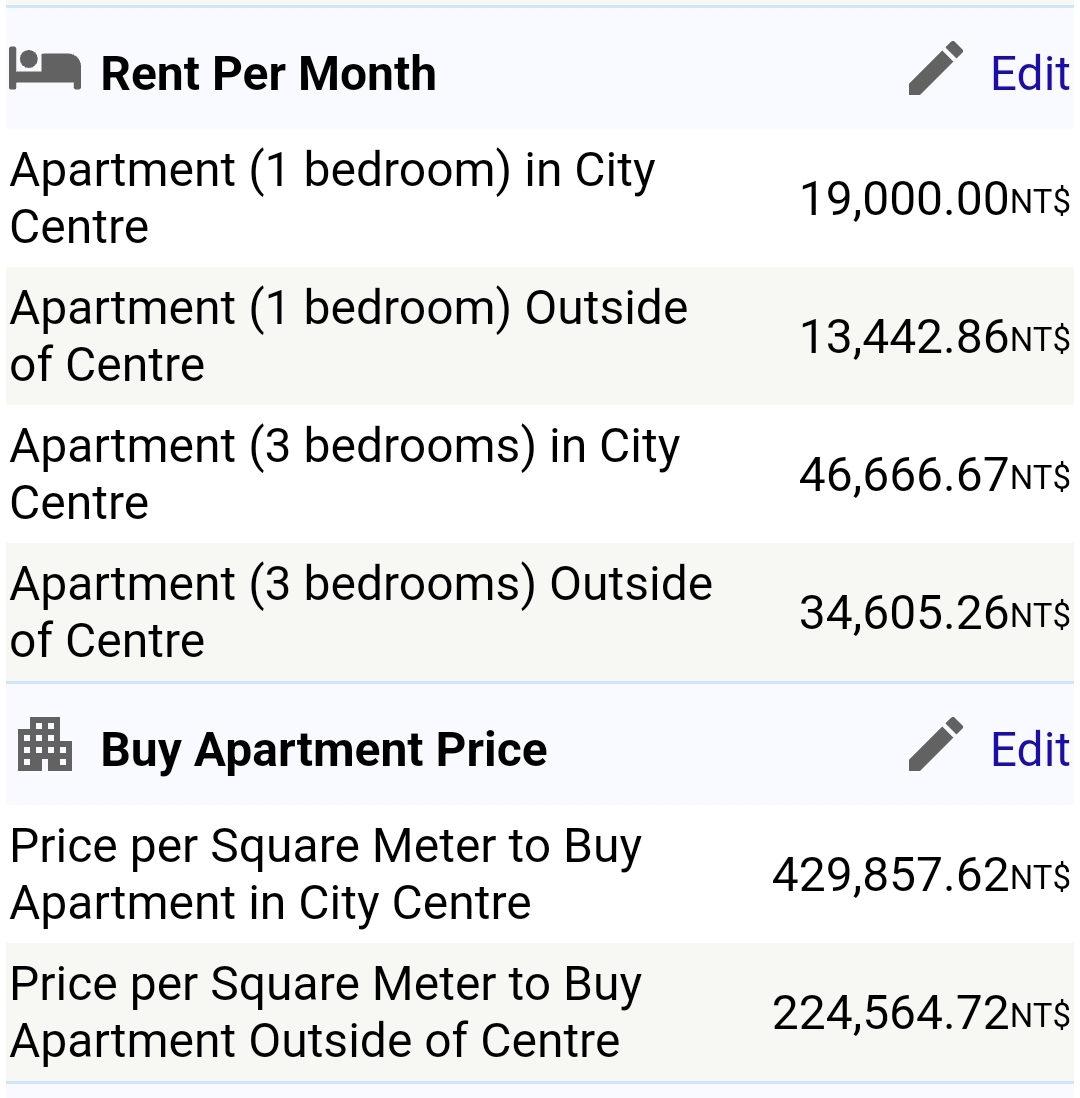Click the building icon beside Buy Apartment Price
1080x1098 pixels.
point(45,744)
